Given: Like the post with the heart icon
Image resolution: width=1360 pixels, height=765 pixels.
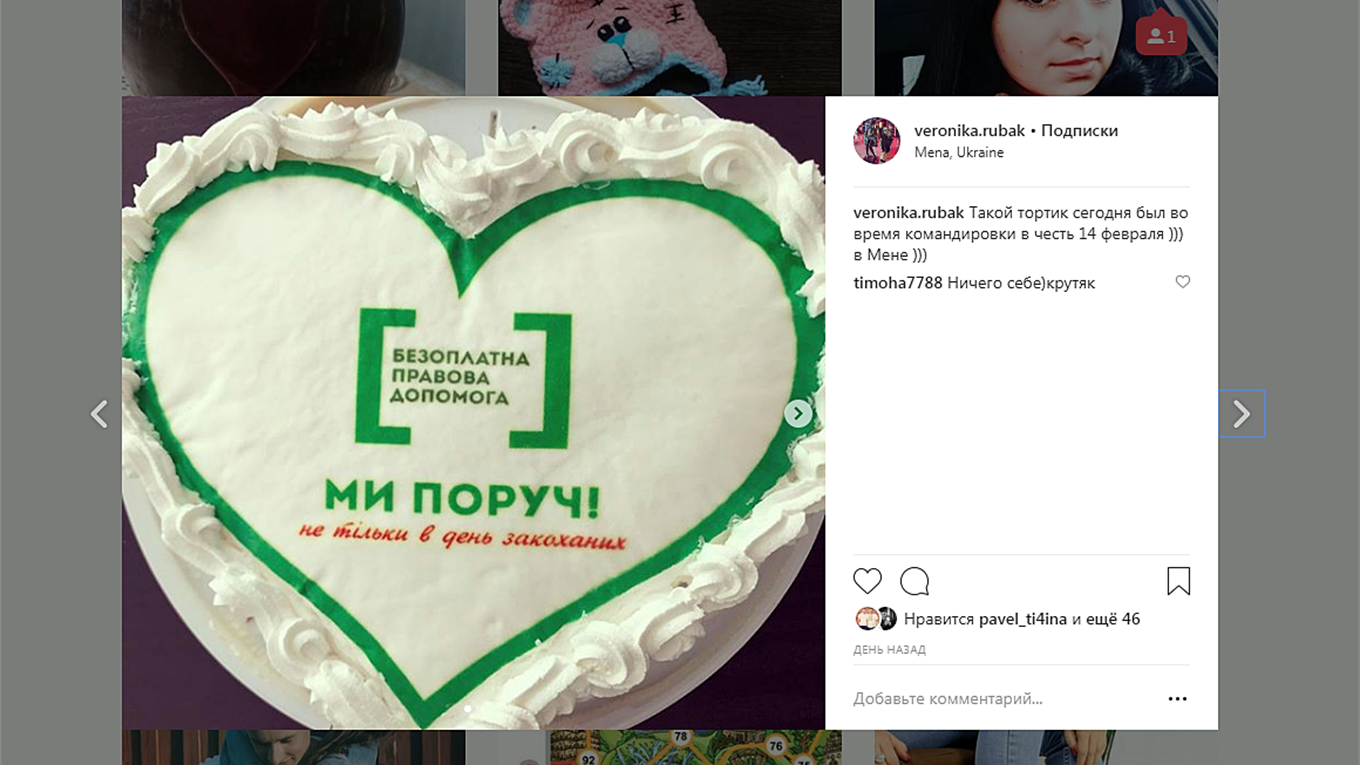Looking at the screenshot, I should [x=867, y=581].
